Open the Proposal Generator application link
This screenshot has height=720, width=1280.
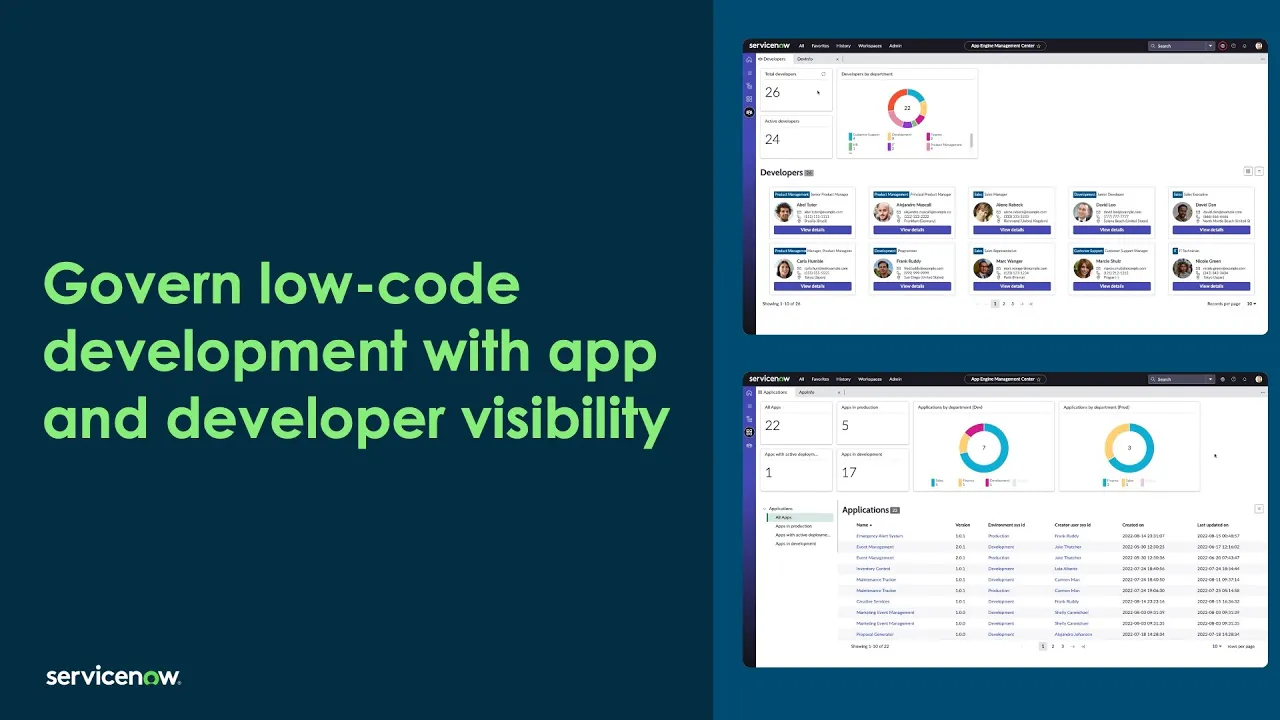click(x=875, y=634)
